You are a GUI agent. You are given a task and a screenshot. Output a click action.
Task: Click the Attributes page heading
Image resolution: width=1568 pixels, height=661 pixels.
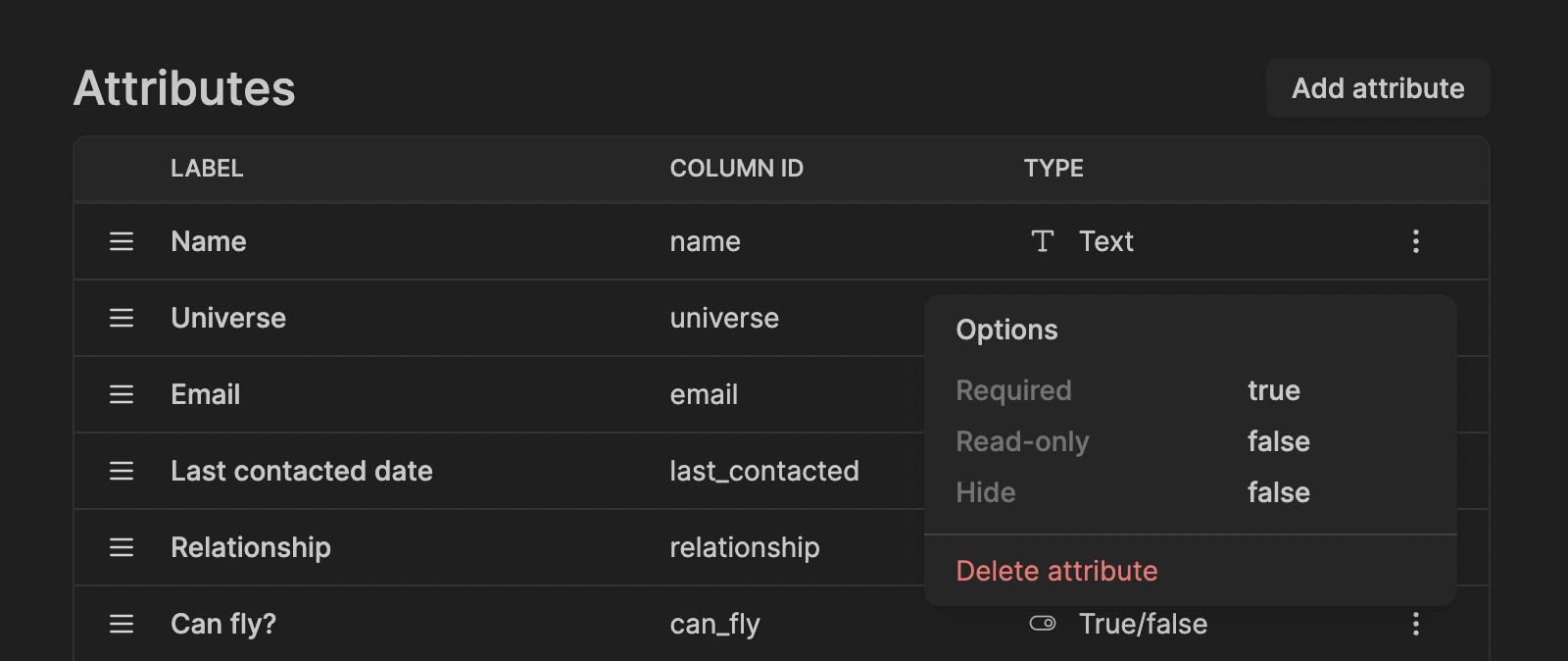pyautogui.click(x=184, y=88)
